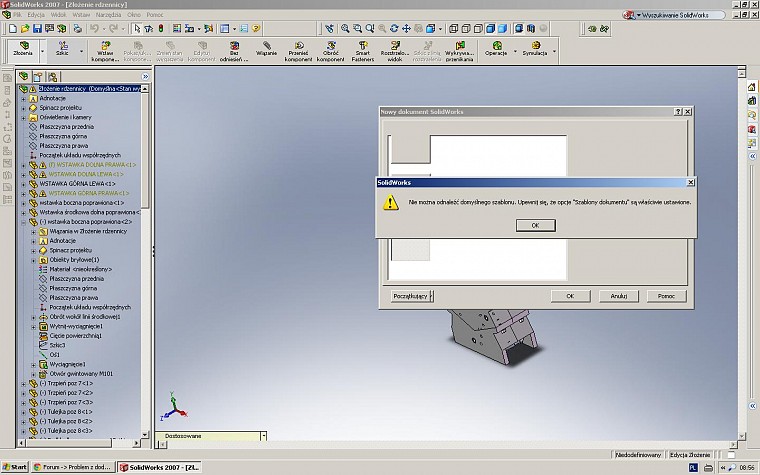
Task: Toggle the Section View icon
Action: [531, 29]
